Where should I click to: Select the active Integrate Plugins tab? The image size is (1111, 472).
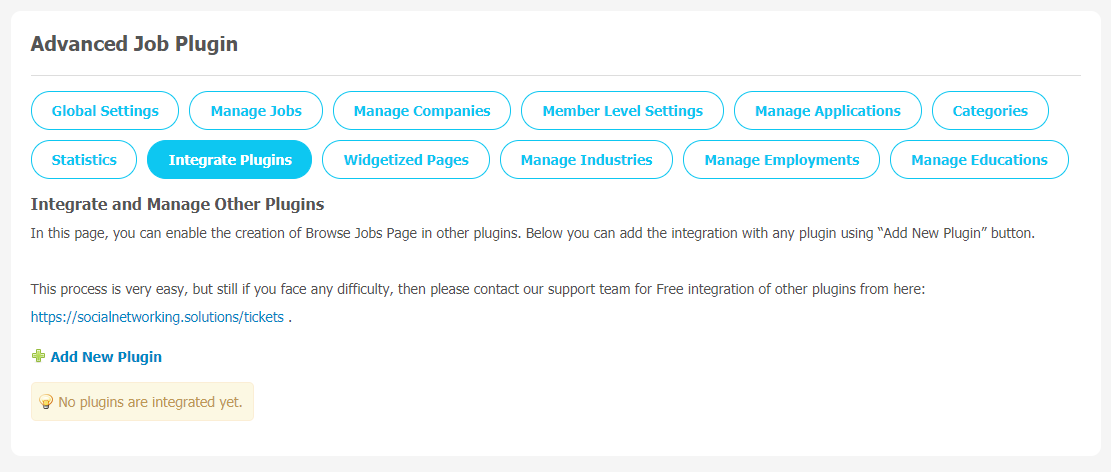tap(230, 159)
